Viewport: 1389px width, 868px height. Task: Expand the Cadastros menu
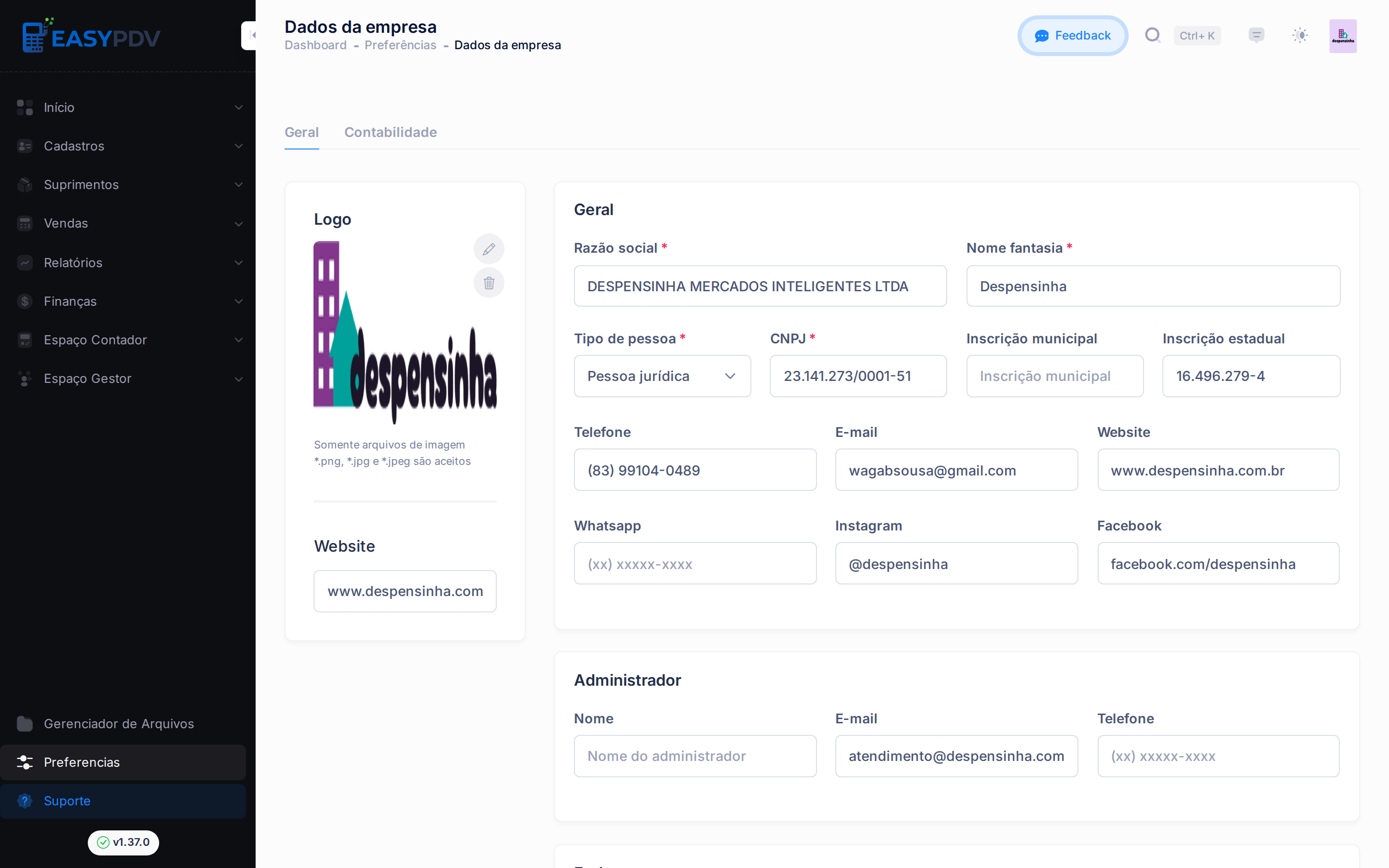coord(123,146)
